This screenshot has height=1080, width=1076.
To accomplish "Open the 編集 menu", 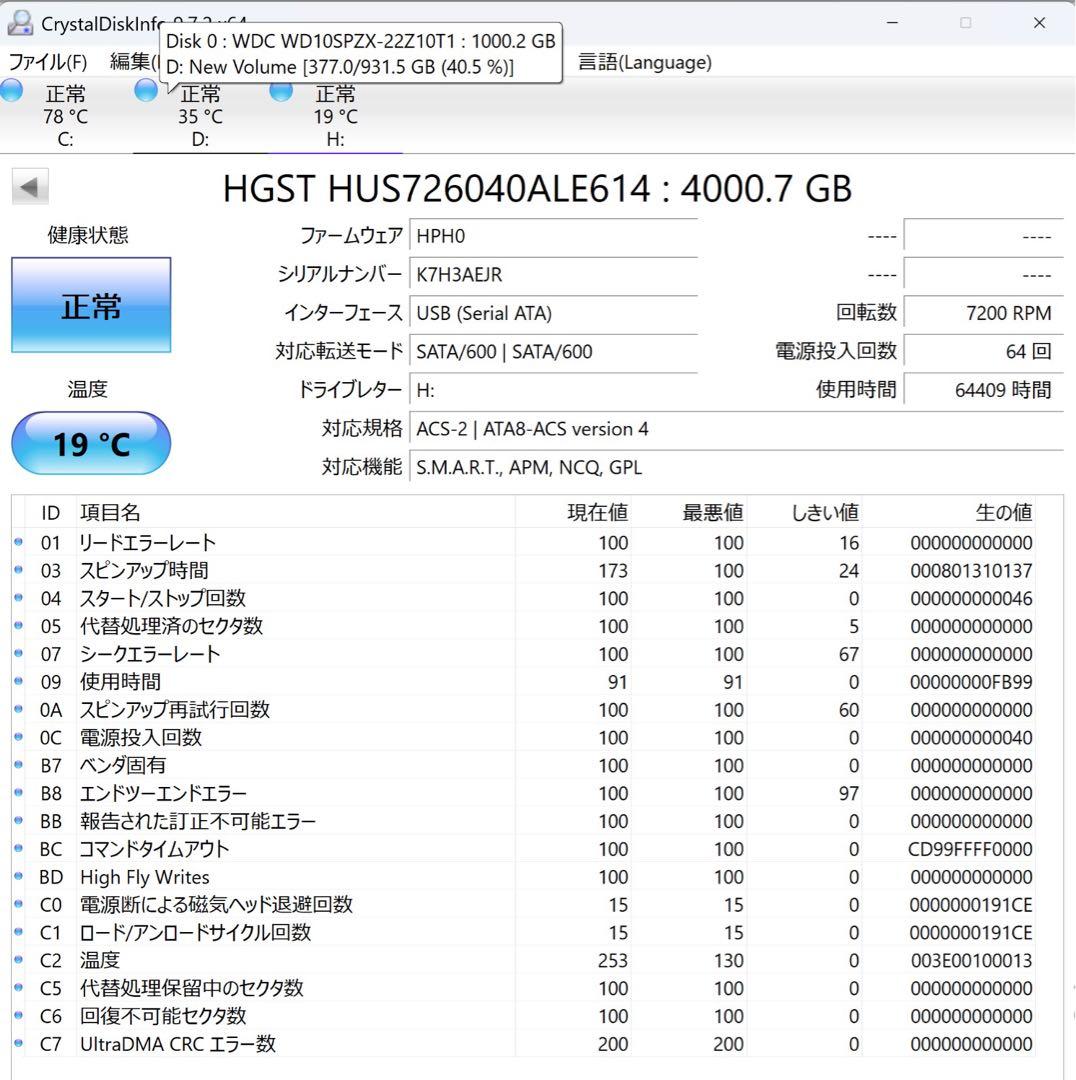I will pos(134,62).
